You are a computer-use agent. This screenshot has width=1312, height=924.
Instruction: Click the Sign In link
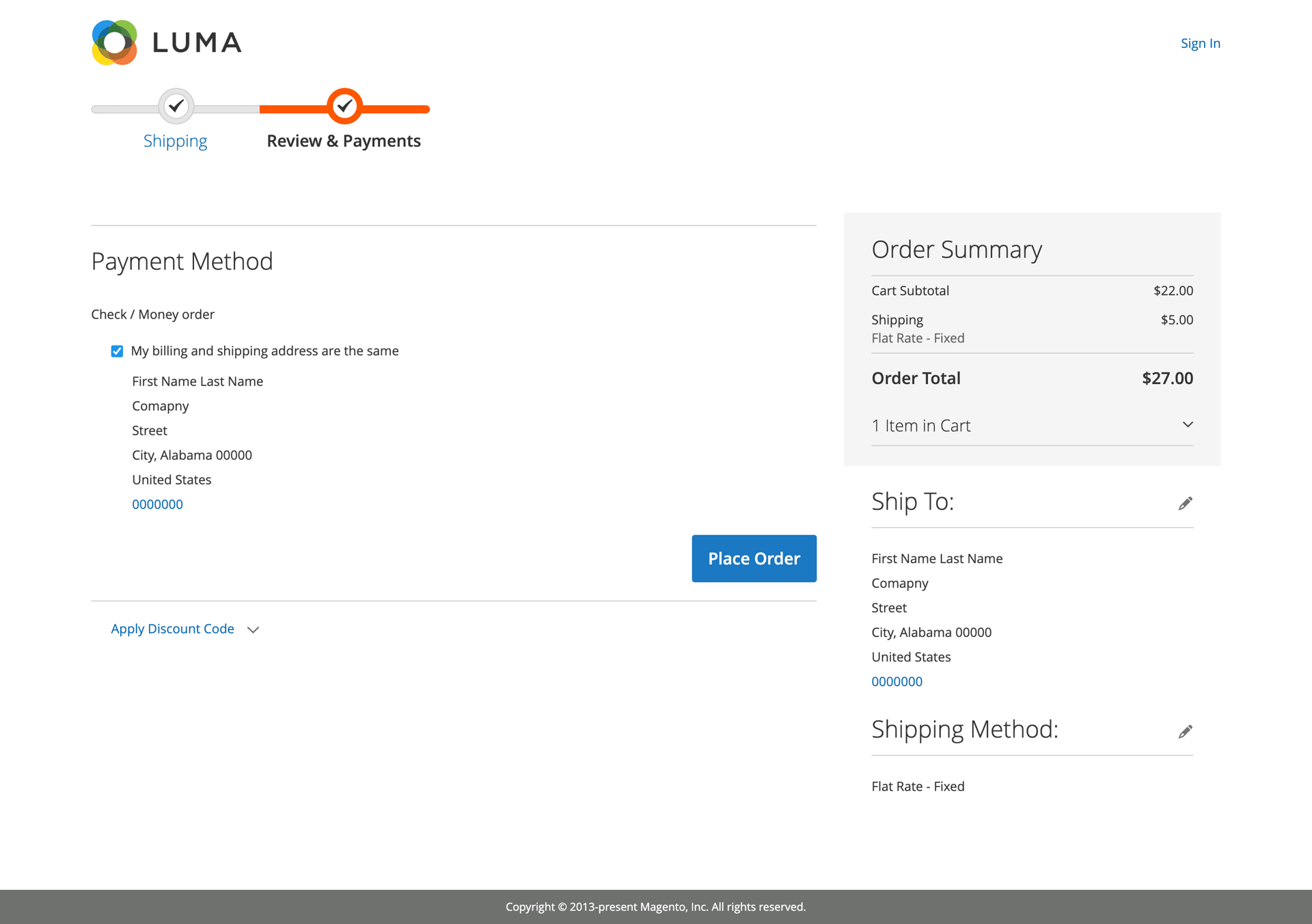pyautogui.click(x=1200, y=43)
